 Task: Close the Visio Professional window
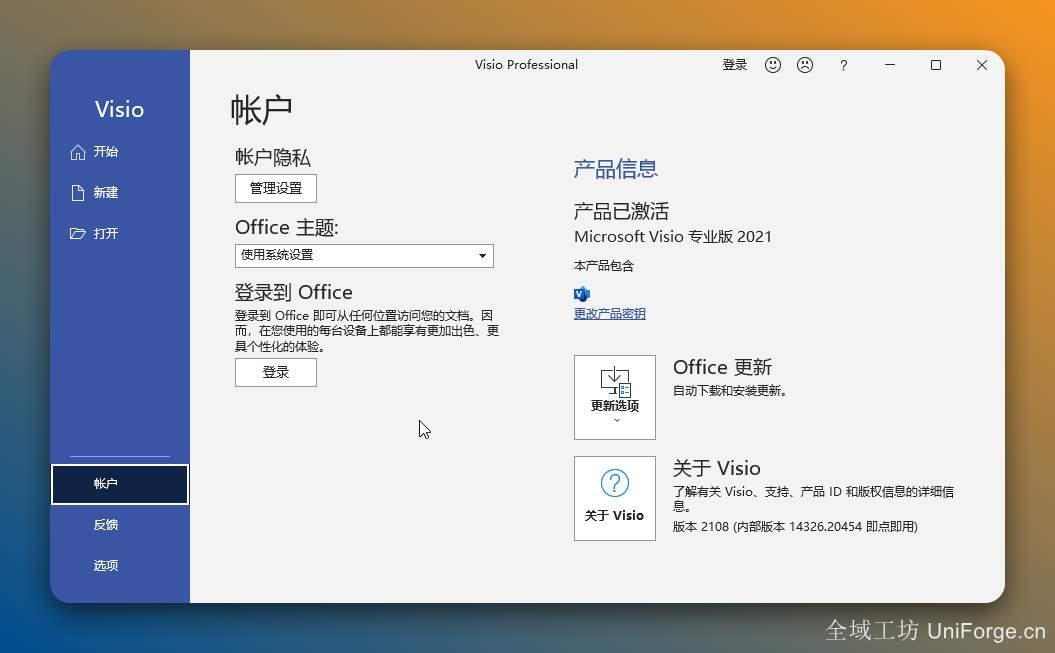tap(982, 65)
